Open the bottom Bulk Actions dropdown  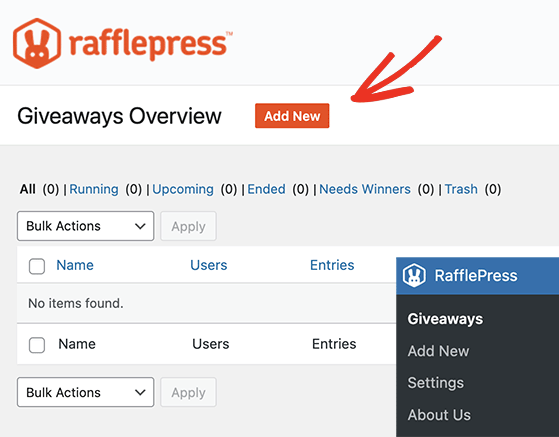[x=86, y=392]
